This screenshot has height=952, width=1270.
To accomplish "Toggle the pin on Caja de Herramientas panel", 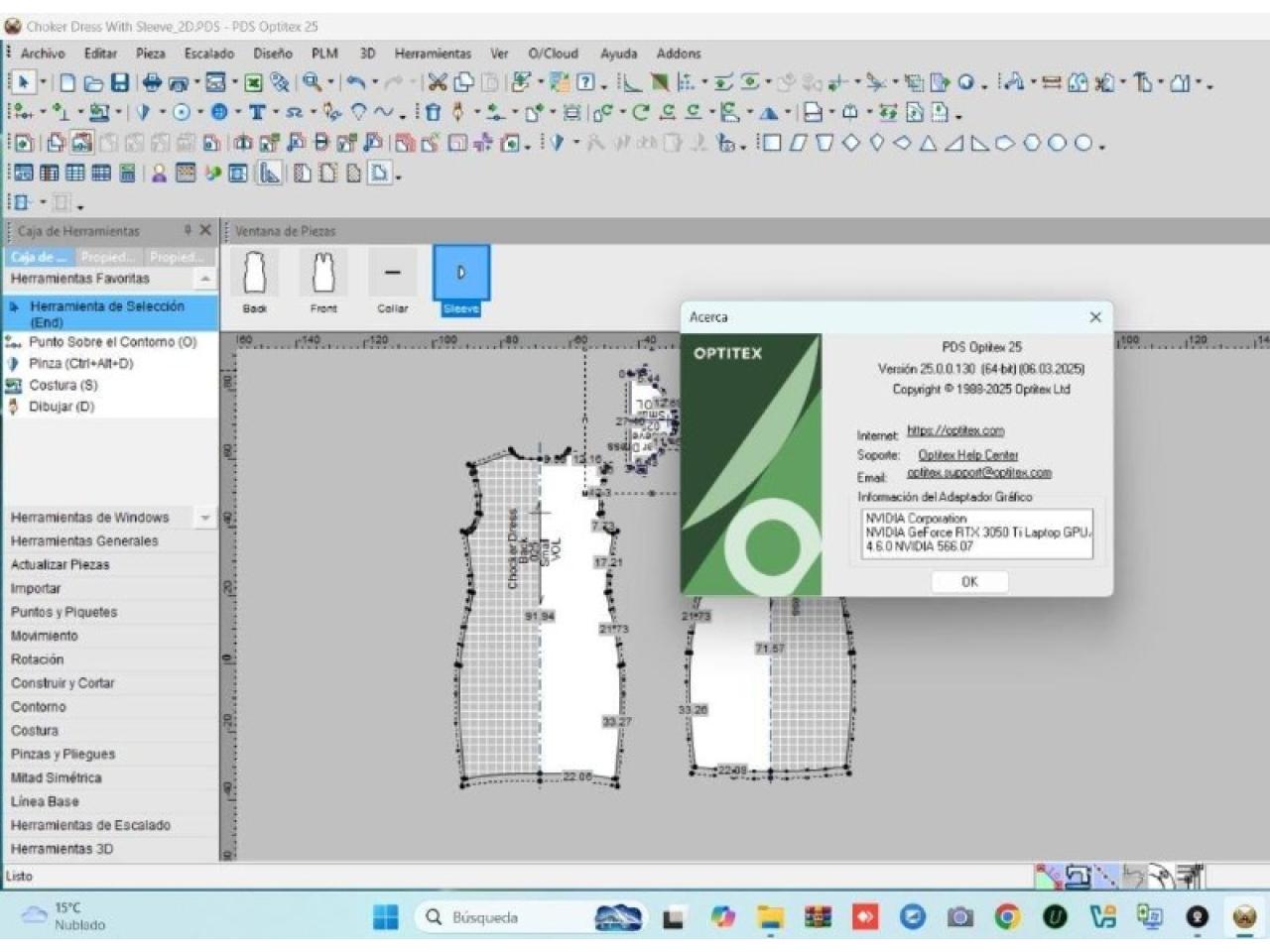I will (188, 230).
